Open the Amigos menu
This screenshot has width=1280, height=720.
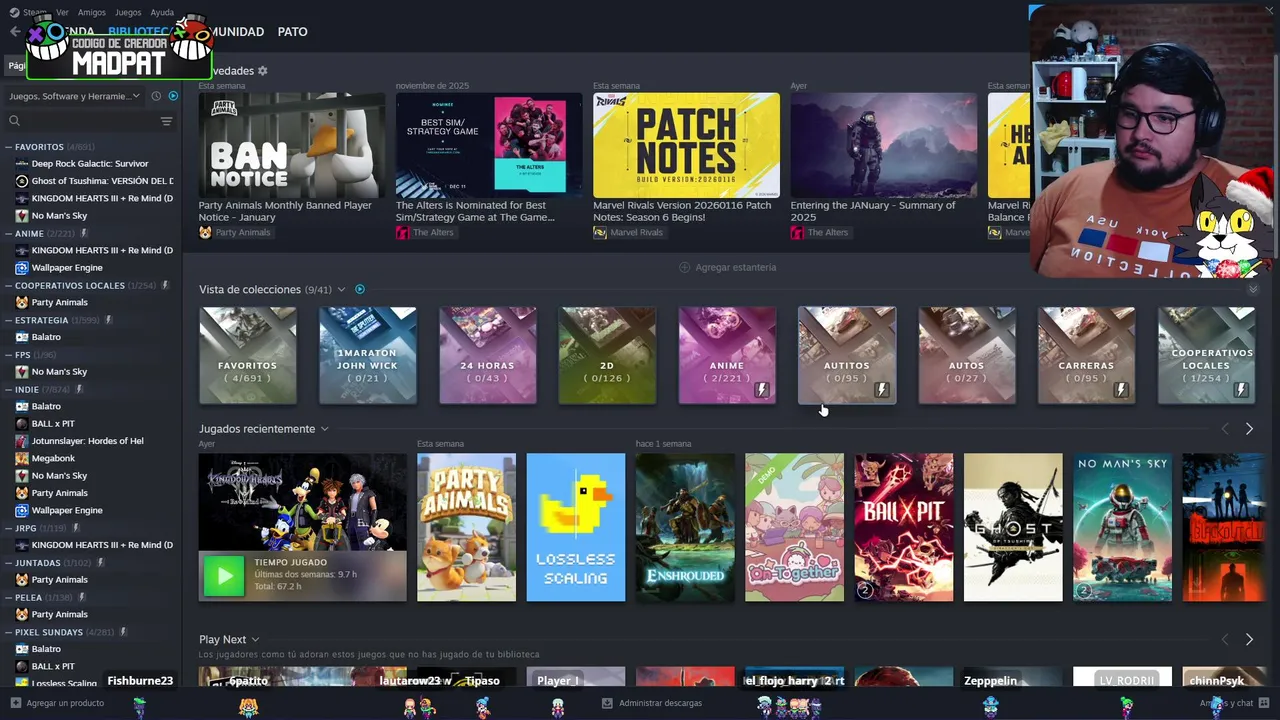point(92,12)
